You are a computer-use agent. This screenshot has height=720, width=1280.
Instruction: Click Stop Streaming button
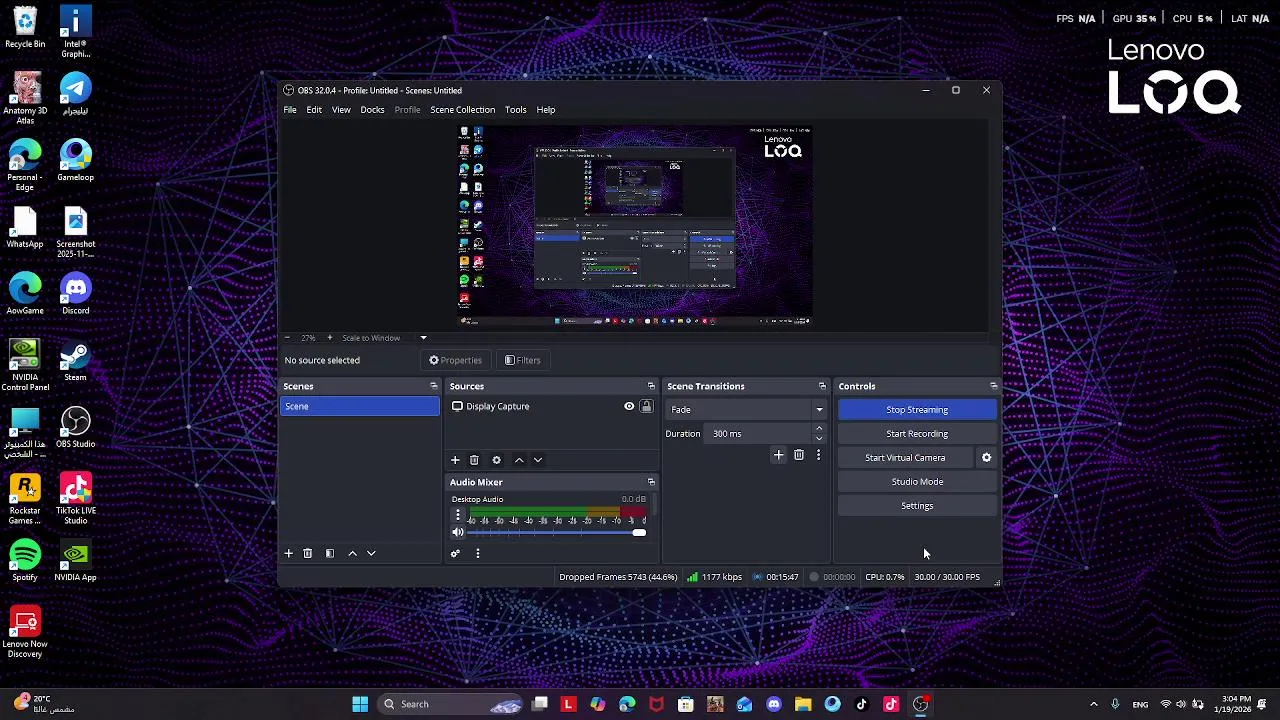tap(917, 410)
